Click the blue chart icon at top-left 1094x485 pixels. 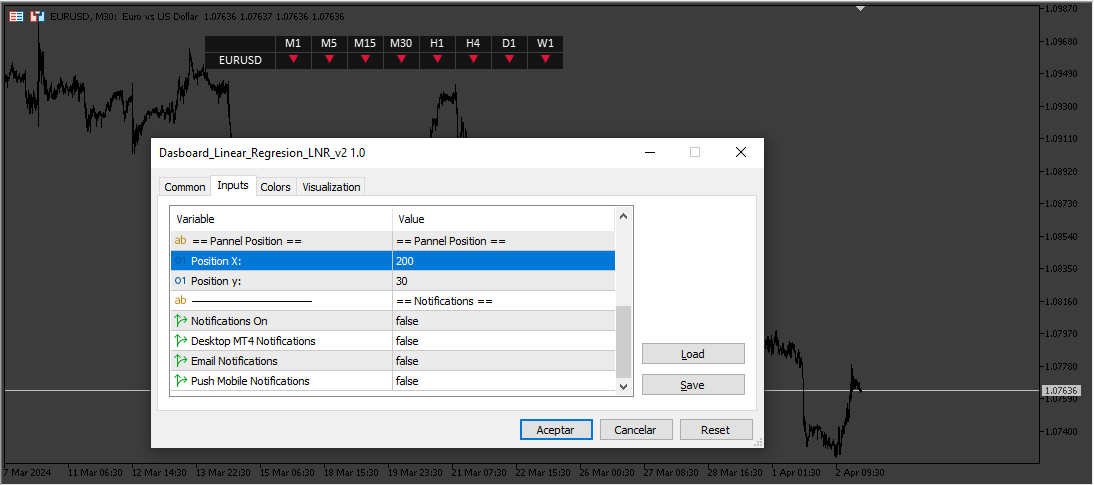click(15, 16)
